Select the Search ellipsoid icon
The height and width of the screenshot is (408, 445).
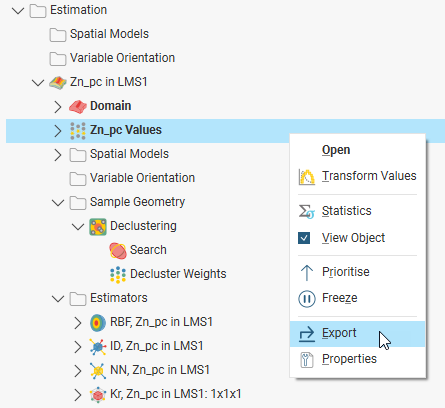[118, 250]
